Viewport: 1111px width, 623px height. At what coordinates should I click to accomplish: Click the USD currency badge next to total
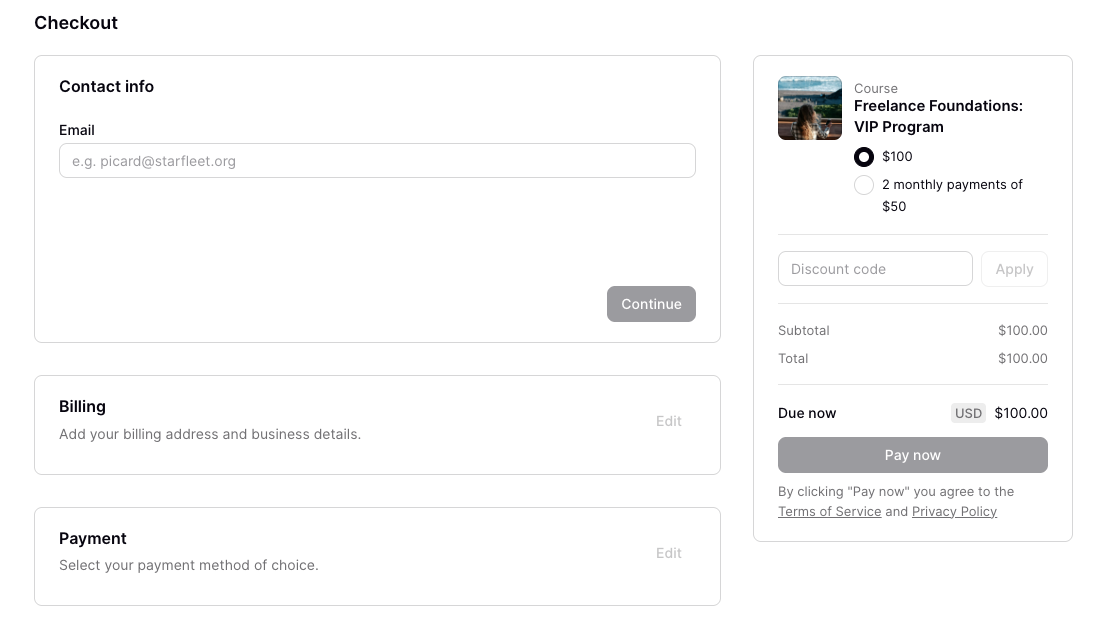point(968,413)
